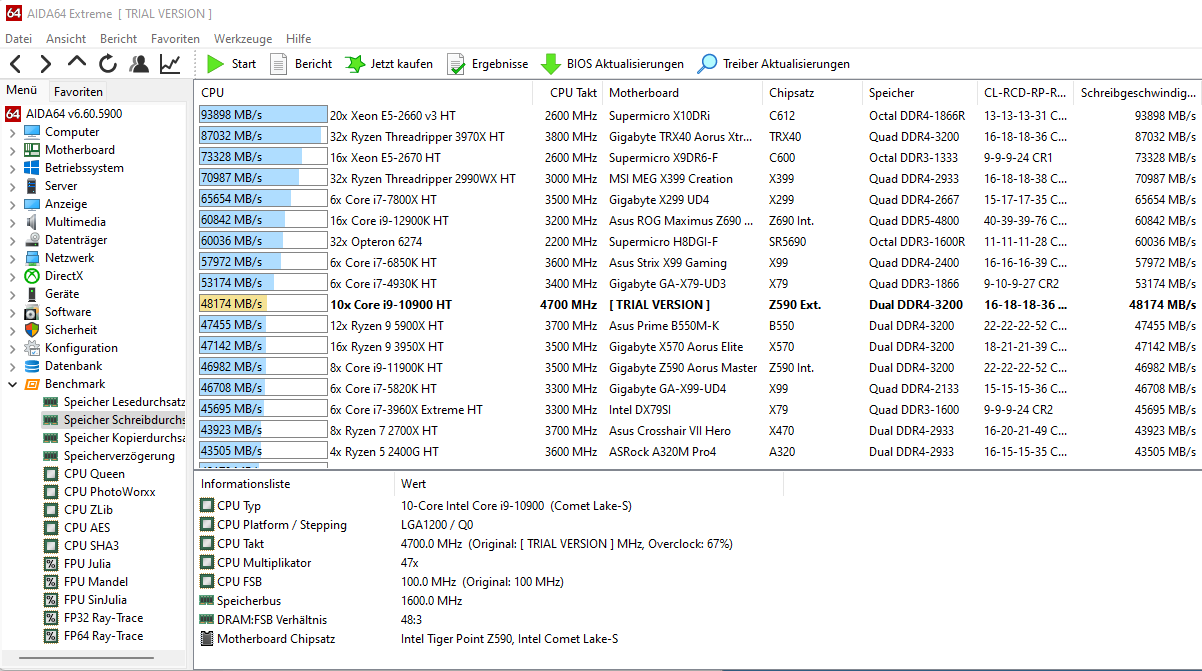This screenshot has height=671, width=1202.
Task: Click the highlighted 48174 MB/s result bar
Action: pos(263,304)
